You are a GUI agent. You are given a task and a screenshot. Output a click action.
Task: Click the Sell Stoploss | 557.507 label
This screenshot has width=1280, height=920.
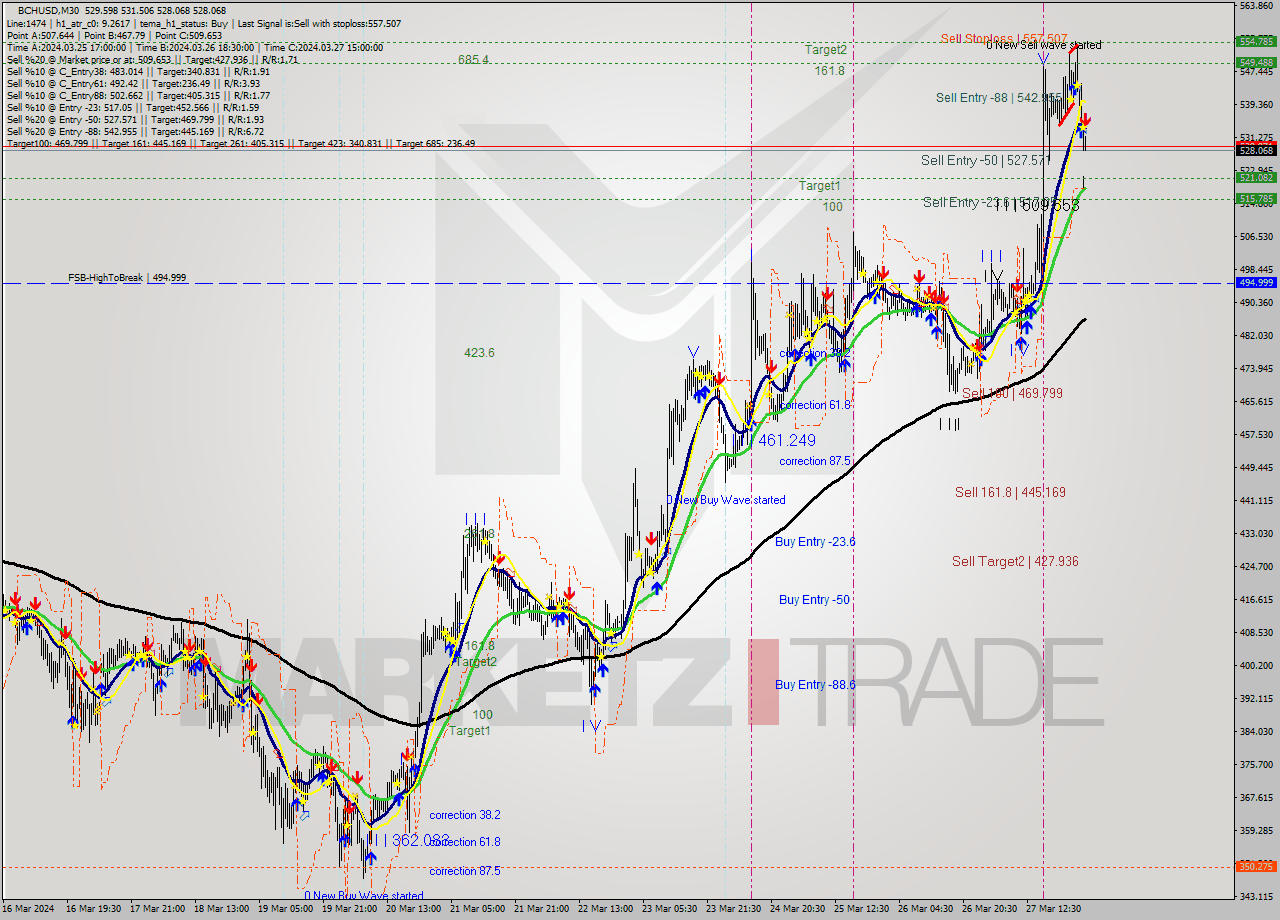(1004, 38)
